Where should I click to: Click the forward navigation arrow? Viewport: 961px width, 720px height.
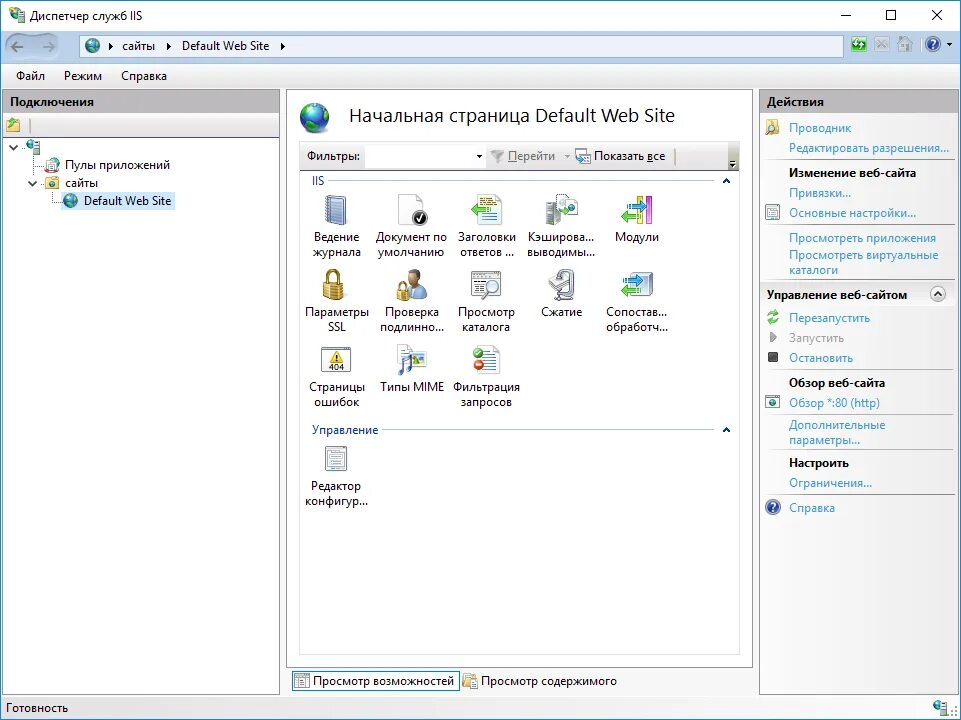(48, 46)
